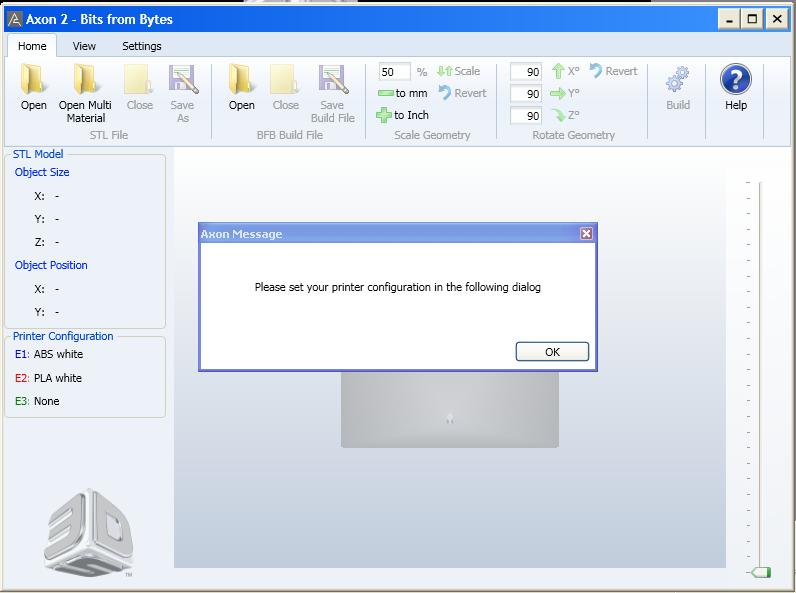Select the E2: PLA white extruder entry
Image resolution: width=796 pixels, height=593 pixels.
[x=48, y=378]
